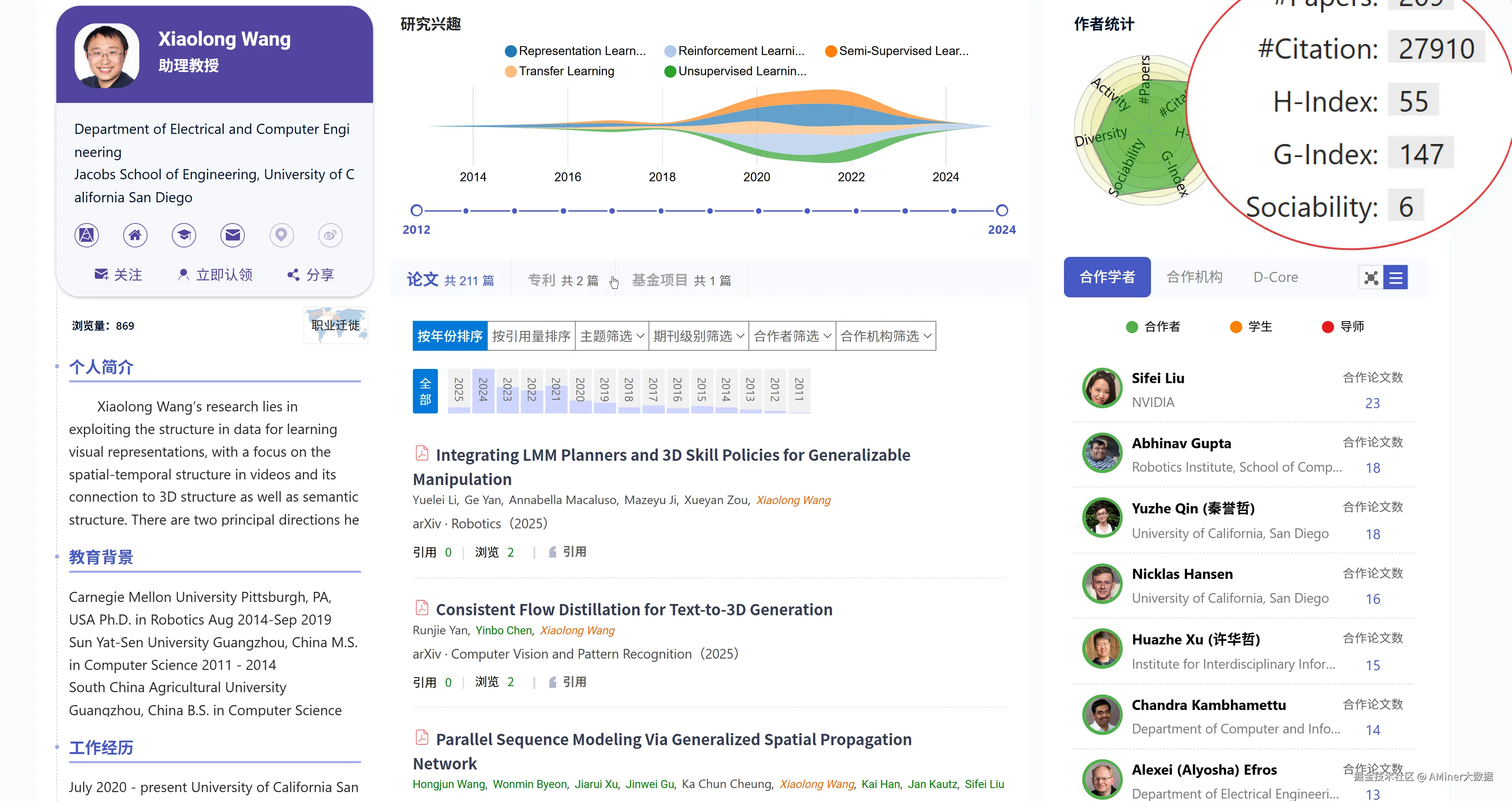Open the AMiner logo profile icon

86,235
